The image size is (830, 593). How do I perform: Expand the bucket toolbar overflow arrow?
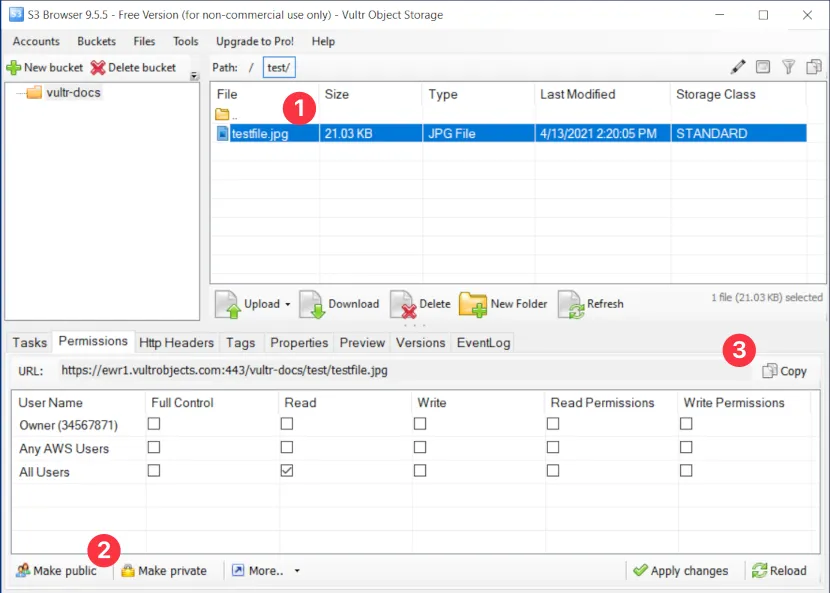click(x=194, y=76)
